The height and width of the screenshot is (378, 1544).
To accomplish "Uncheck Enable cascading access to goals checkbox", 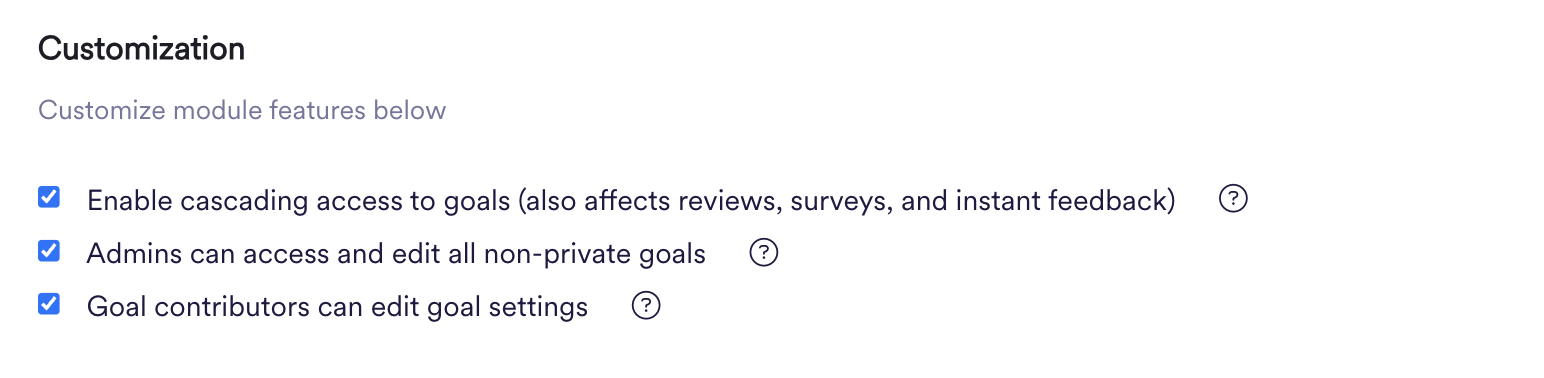I will [48, 197].
